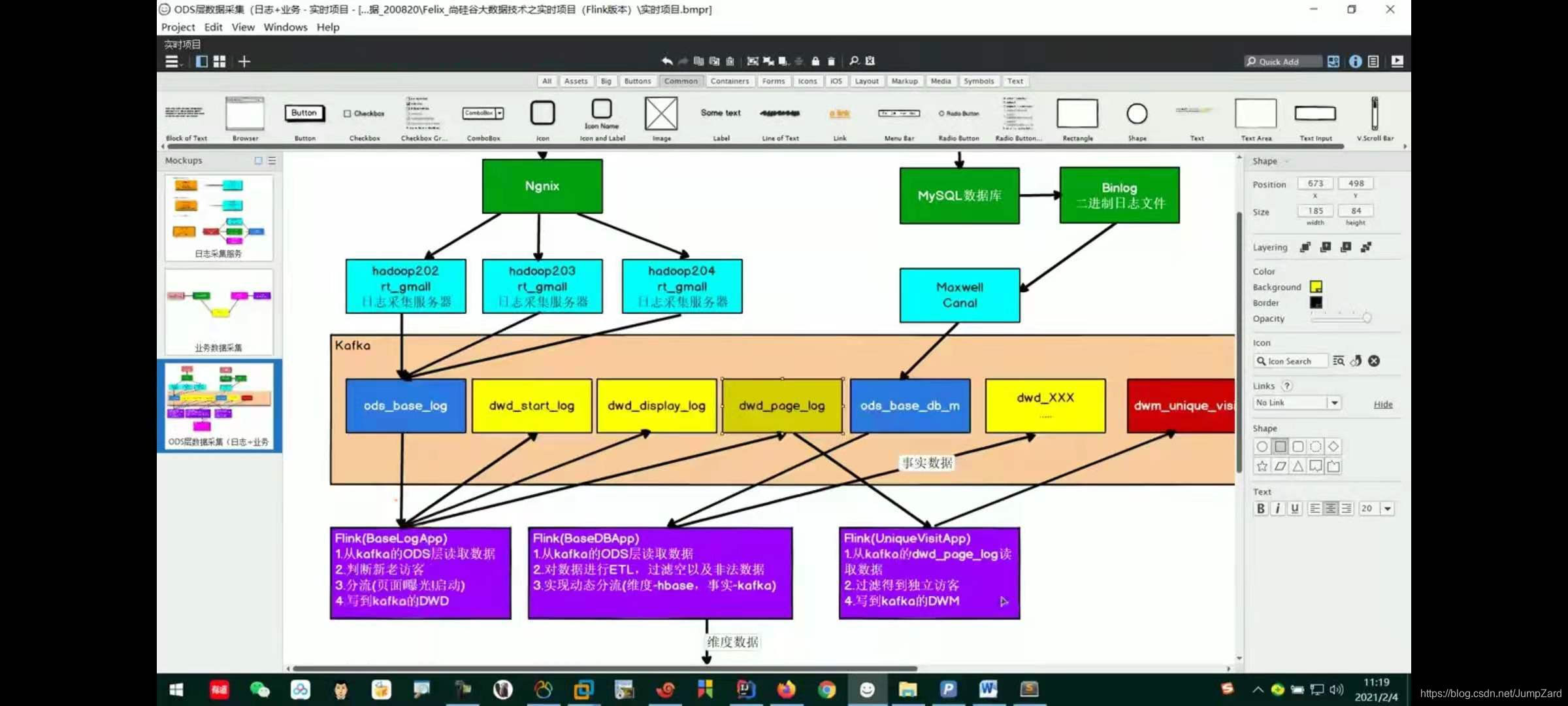Click the bring to front layering icon
Viewport: 1568px width, 706px height.
1305,247
